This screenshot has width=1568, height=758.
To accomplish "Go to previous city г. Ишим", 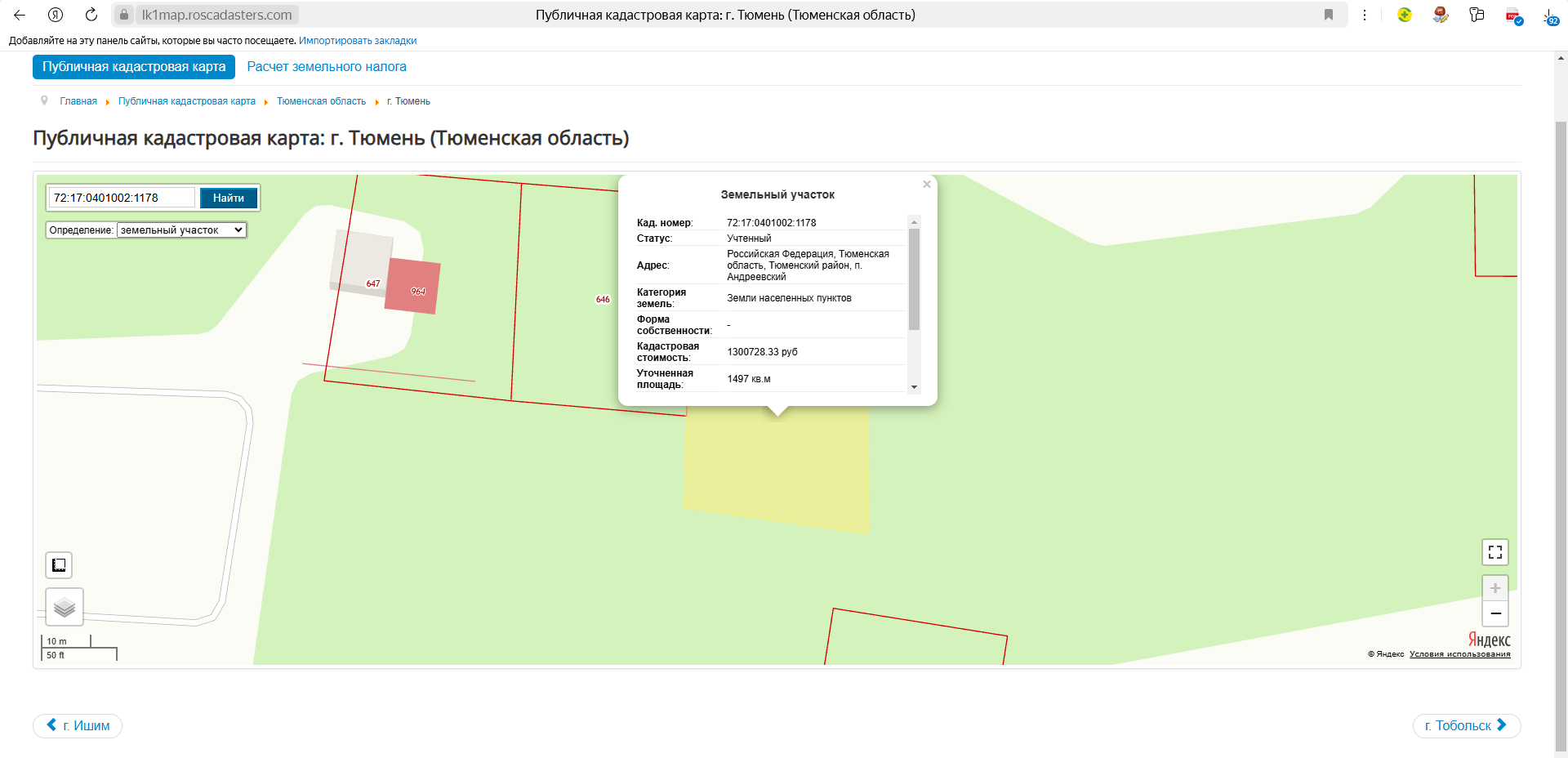I will [78, 725].
